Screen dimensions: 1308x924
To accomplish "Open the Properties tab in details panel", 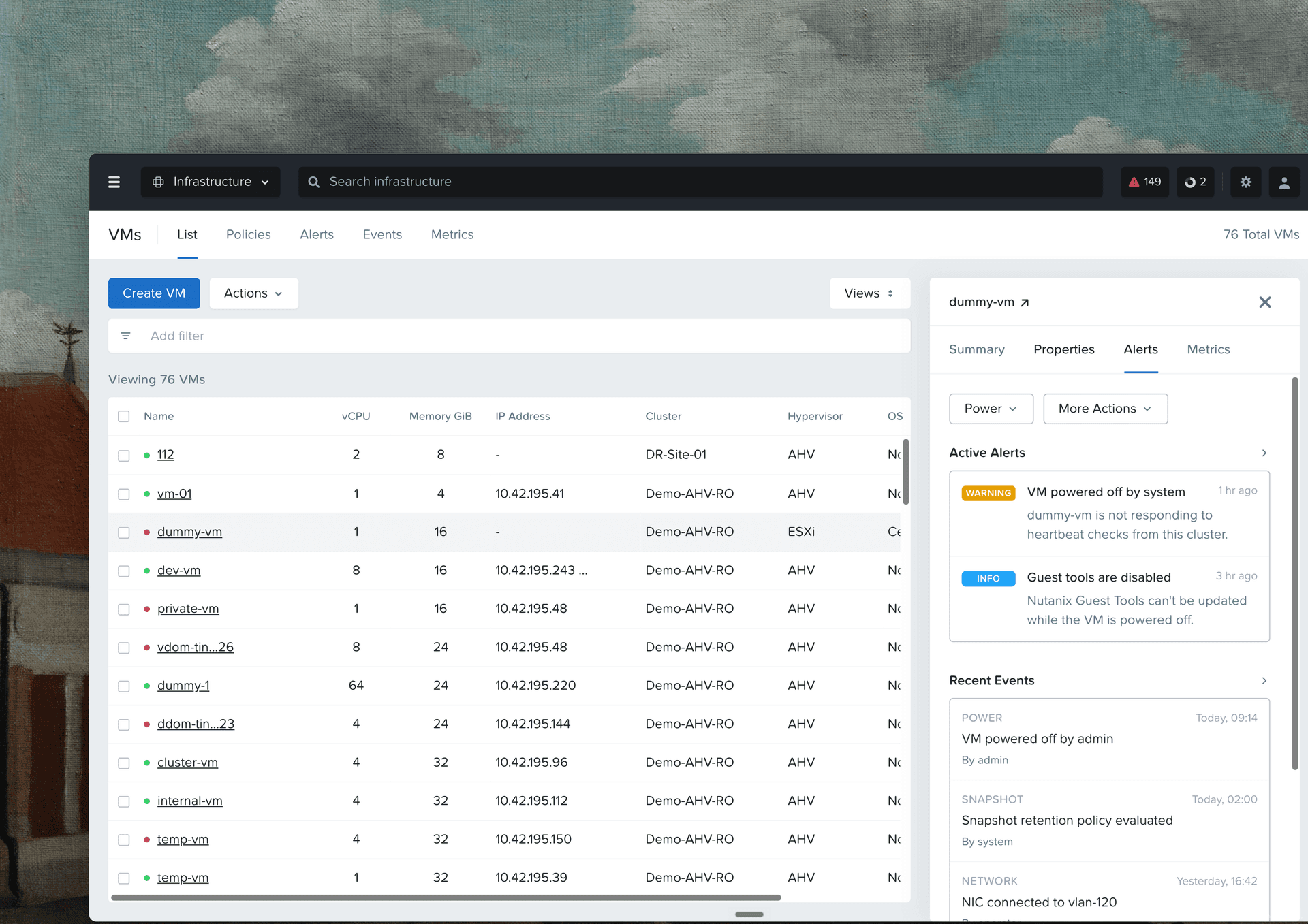I will pos(1064,349).
